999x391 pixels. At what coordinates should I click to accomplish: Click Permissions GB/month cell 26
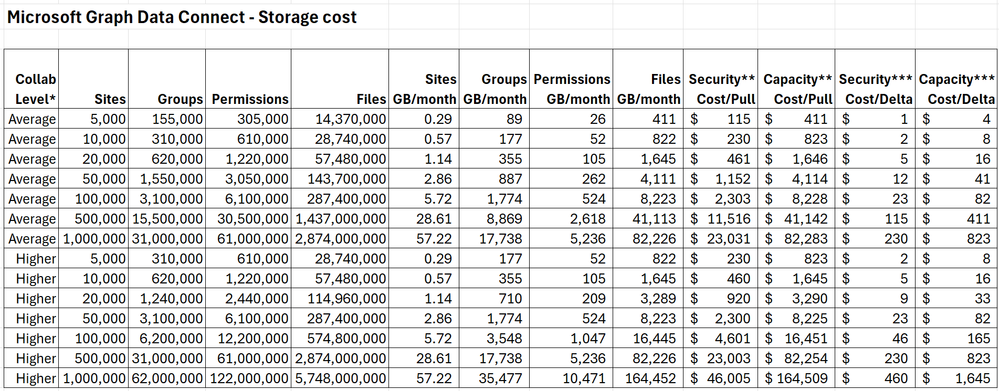(x=571, y=118)
